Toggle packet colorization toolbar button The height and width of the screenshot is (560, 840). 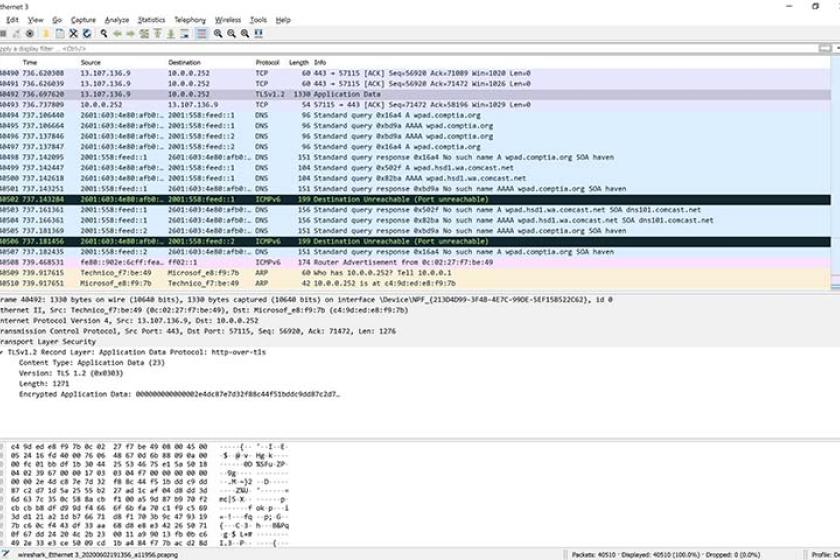coord(201,33)
